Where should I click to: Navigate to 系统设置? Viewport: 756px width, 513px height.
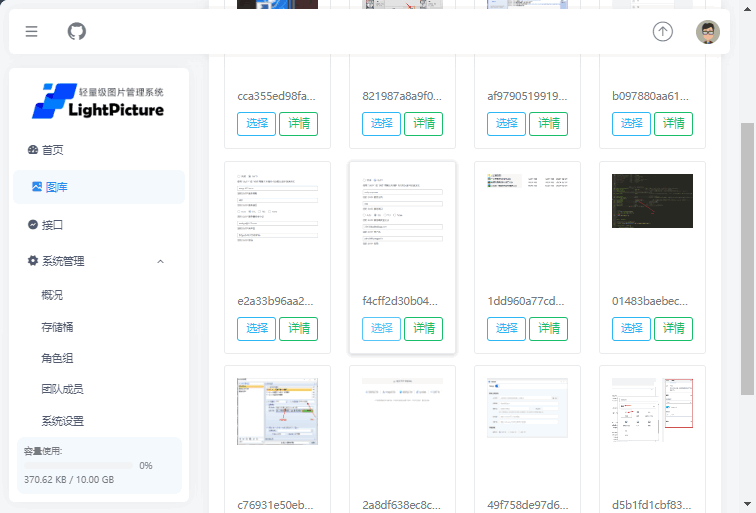point(62,421)
